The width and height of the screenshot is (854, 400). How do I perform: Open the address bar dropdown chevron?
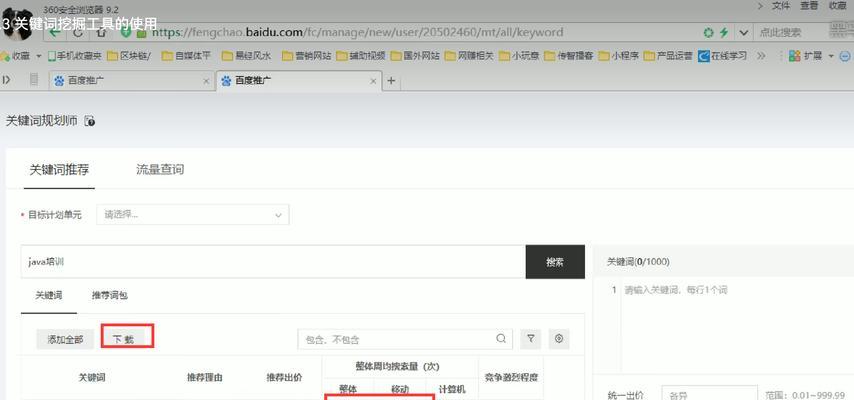[743, 33]
